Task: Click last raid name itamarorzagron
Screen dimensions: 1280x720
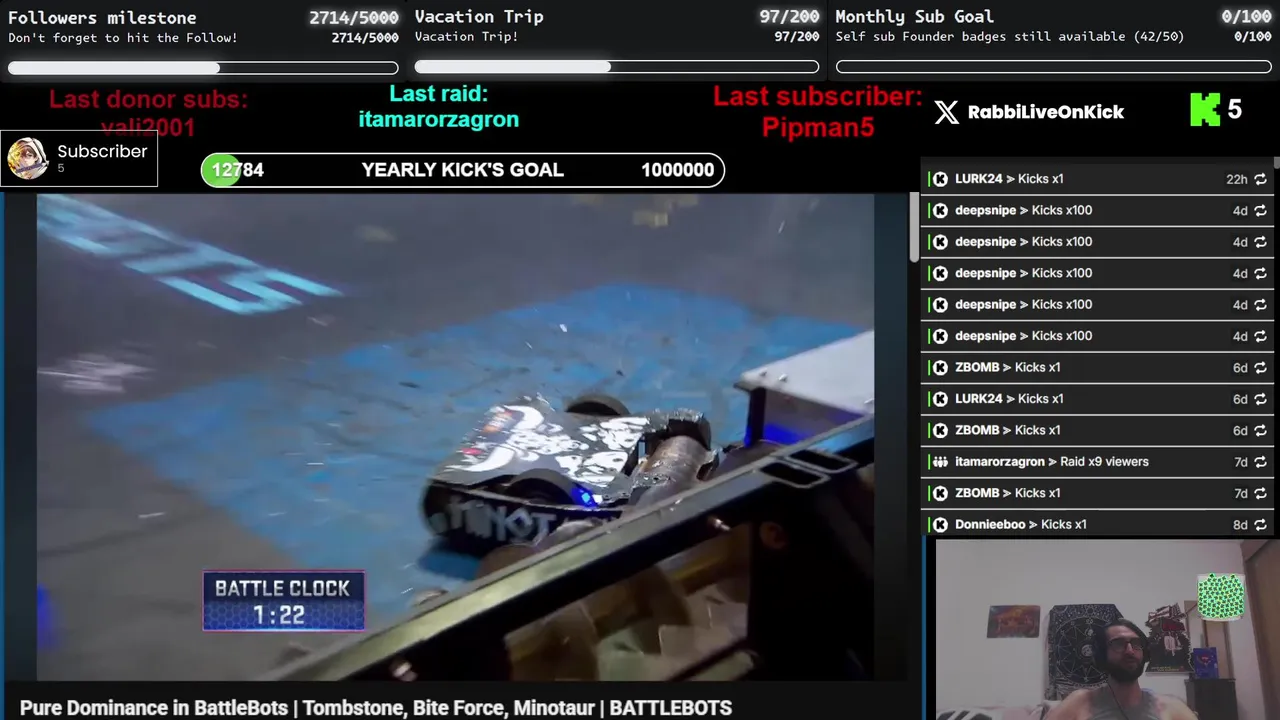Action: pos(439,119)
